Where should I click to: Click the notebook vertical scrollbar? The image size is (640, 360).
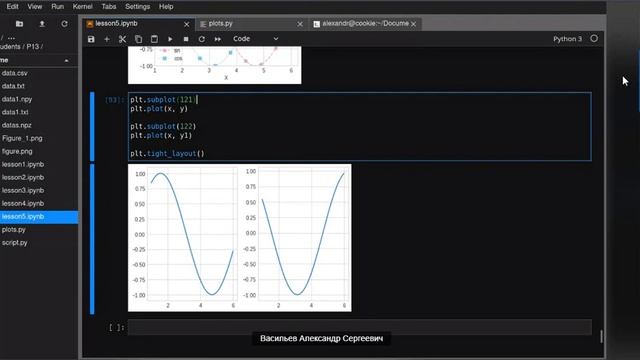[x=601, y=336]
